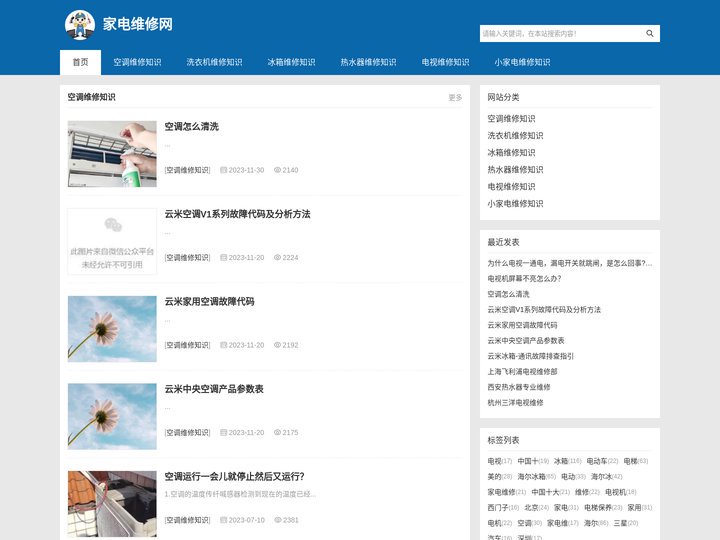Open 洗衣机维修知识 in the navigation bar

coord(214,62)
